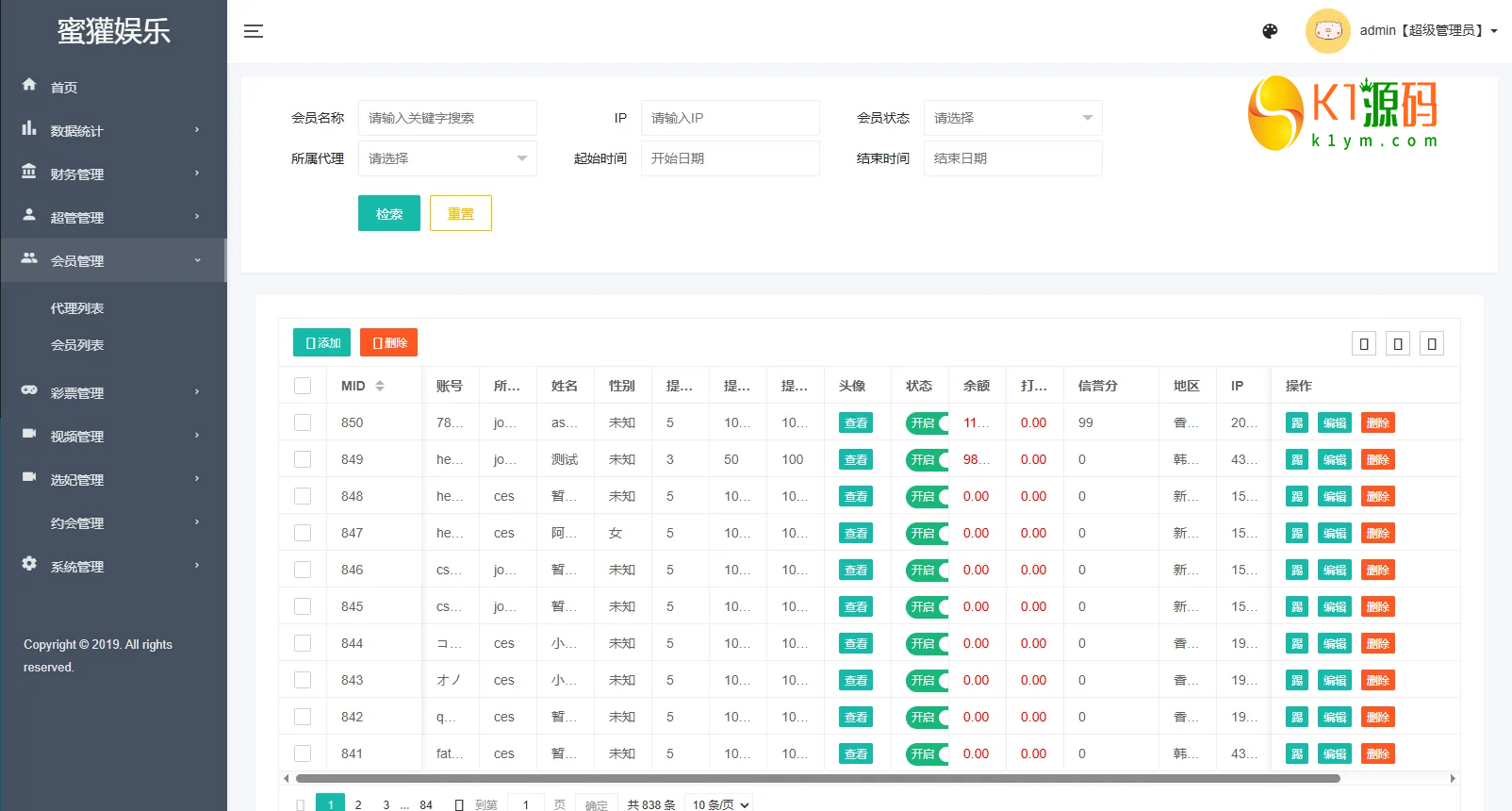Click the bank icon for 财务管理

29,172
